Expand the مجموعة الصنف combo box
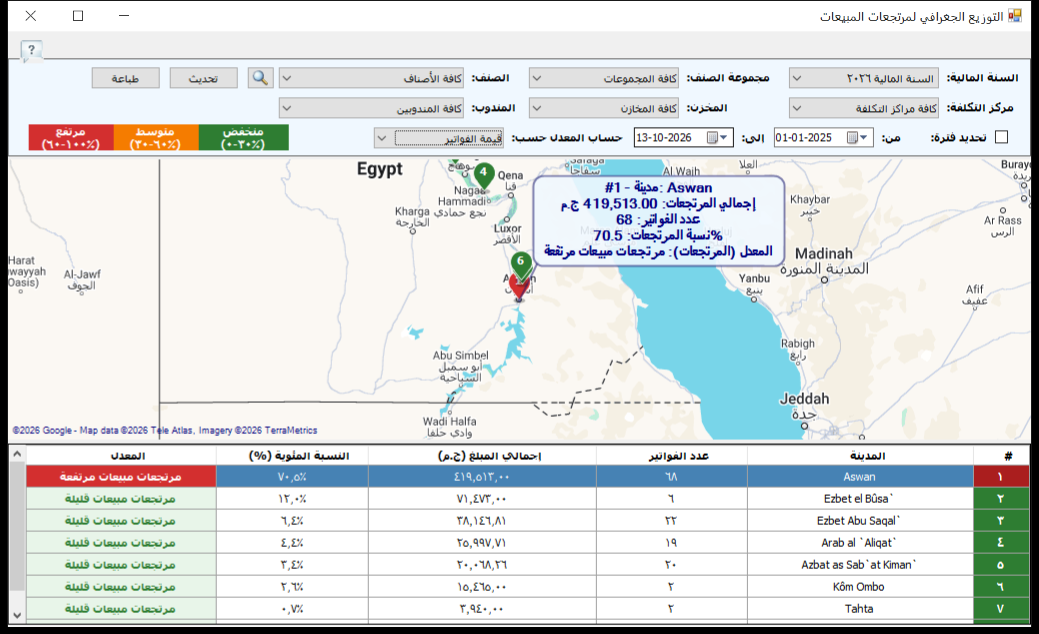This screenshot has width=1039, height=634. pos(604,78)
